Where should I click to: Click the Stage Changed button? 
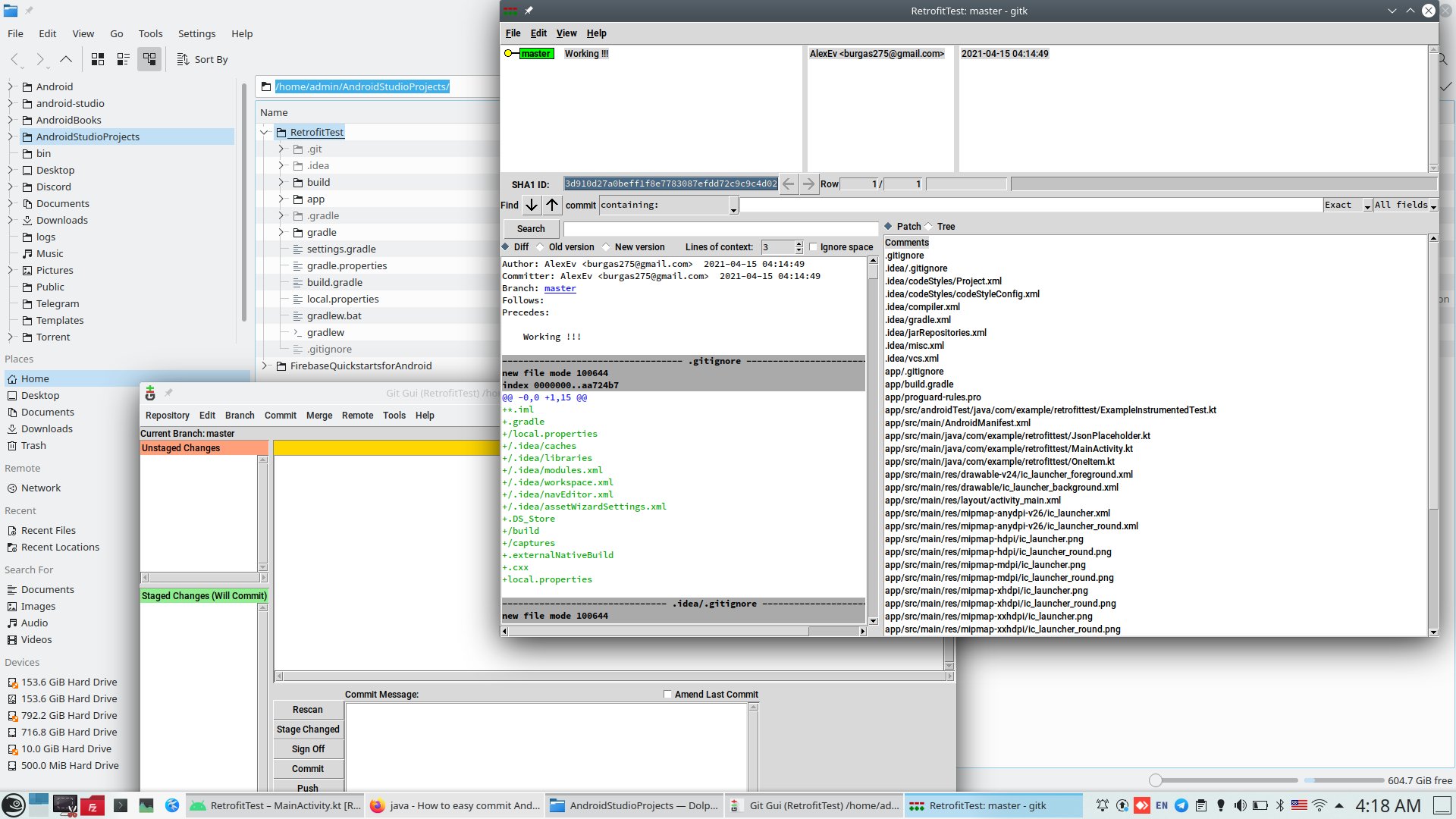pyautogui.click(x=308, y=730)
